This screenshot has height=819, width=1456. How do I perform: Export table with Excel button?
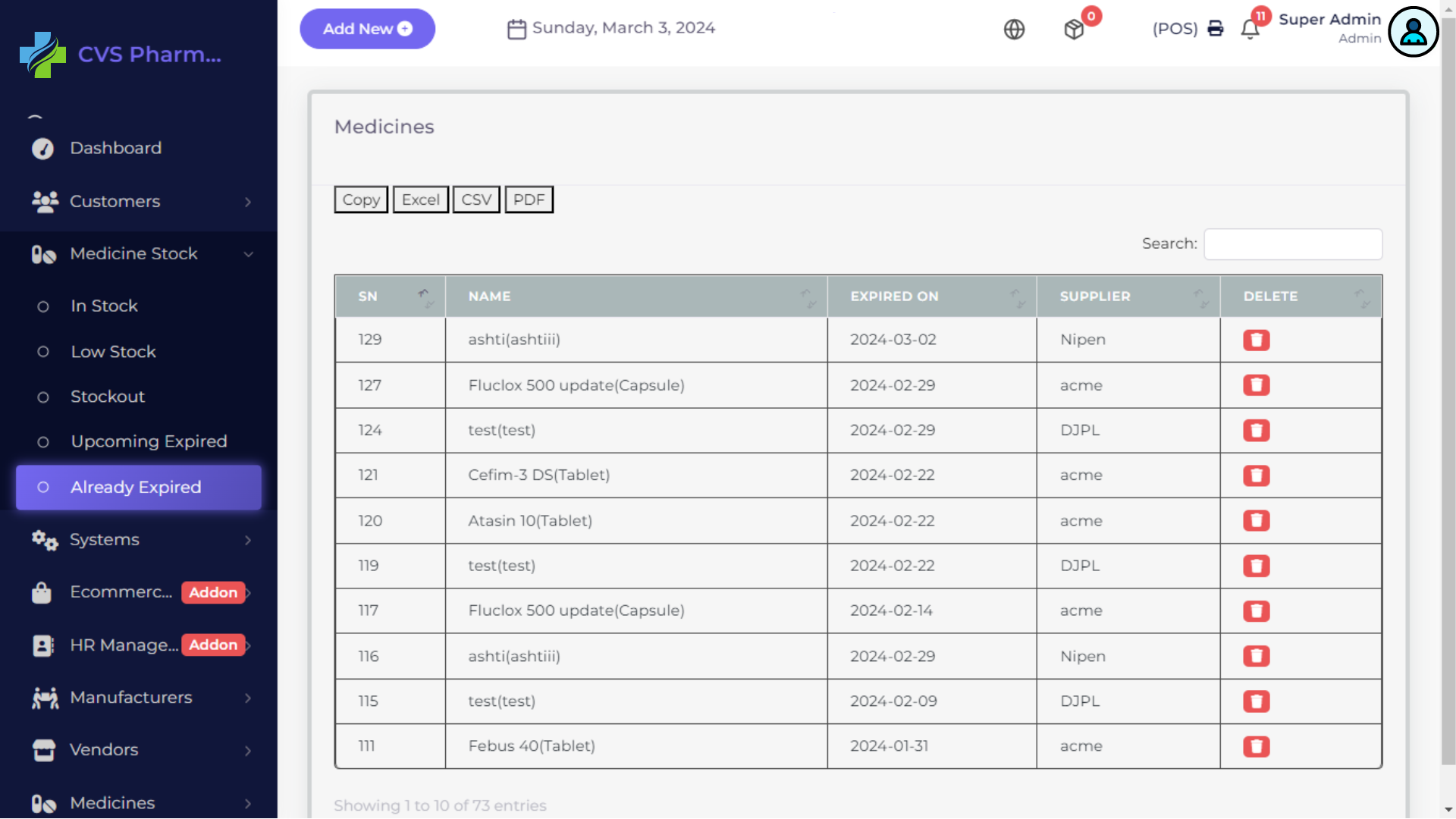420,199
